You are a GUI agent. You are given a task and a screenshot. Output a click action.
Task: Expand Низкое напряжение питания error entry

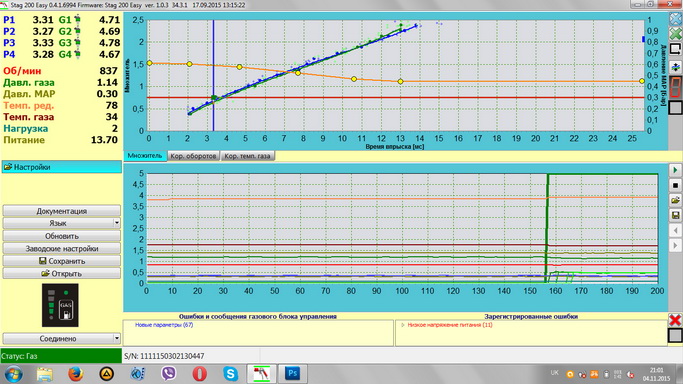click(403, 325)
